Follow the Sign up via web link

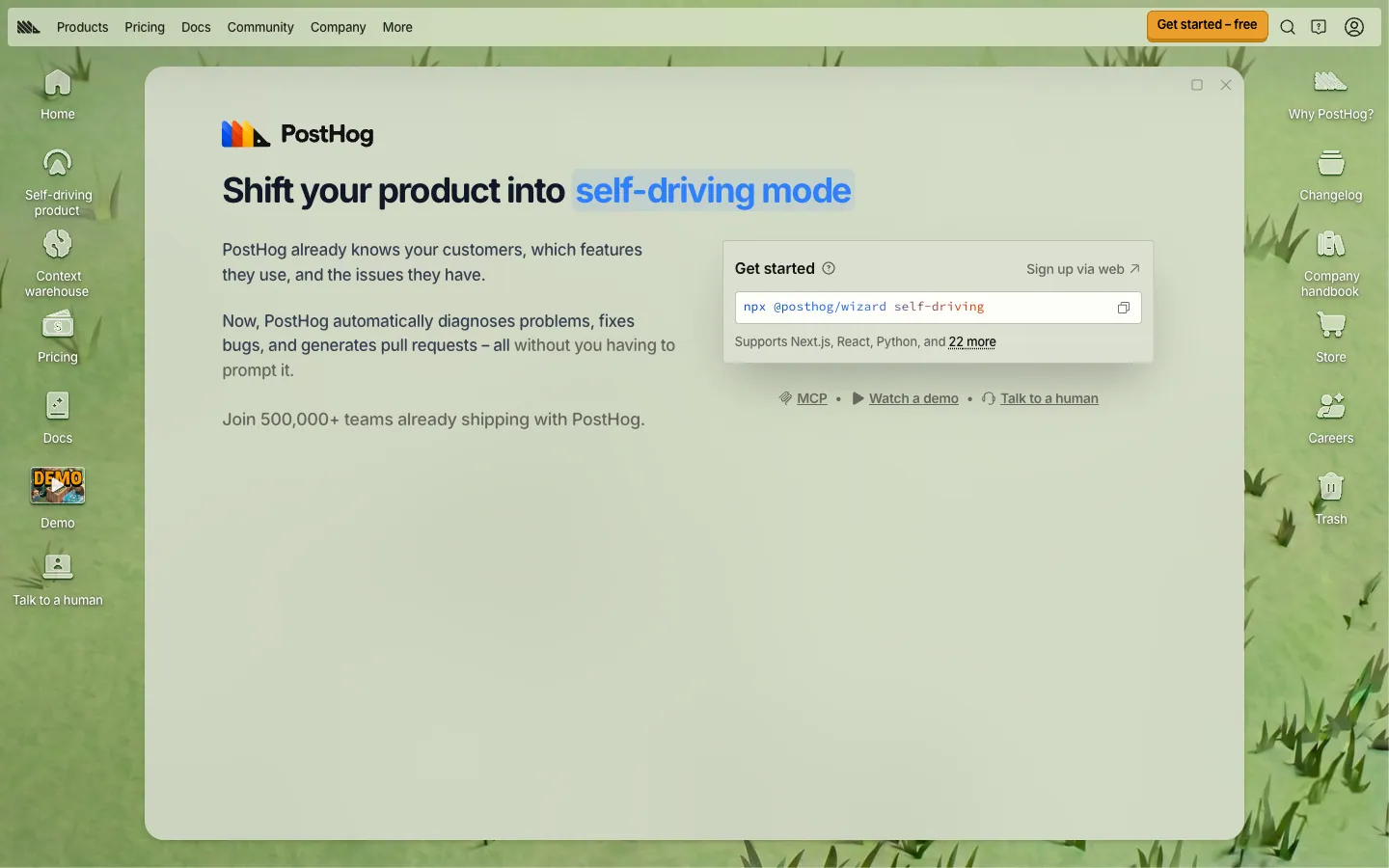pos(1082,269)
